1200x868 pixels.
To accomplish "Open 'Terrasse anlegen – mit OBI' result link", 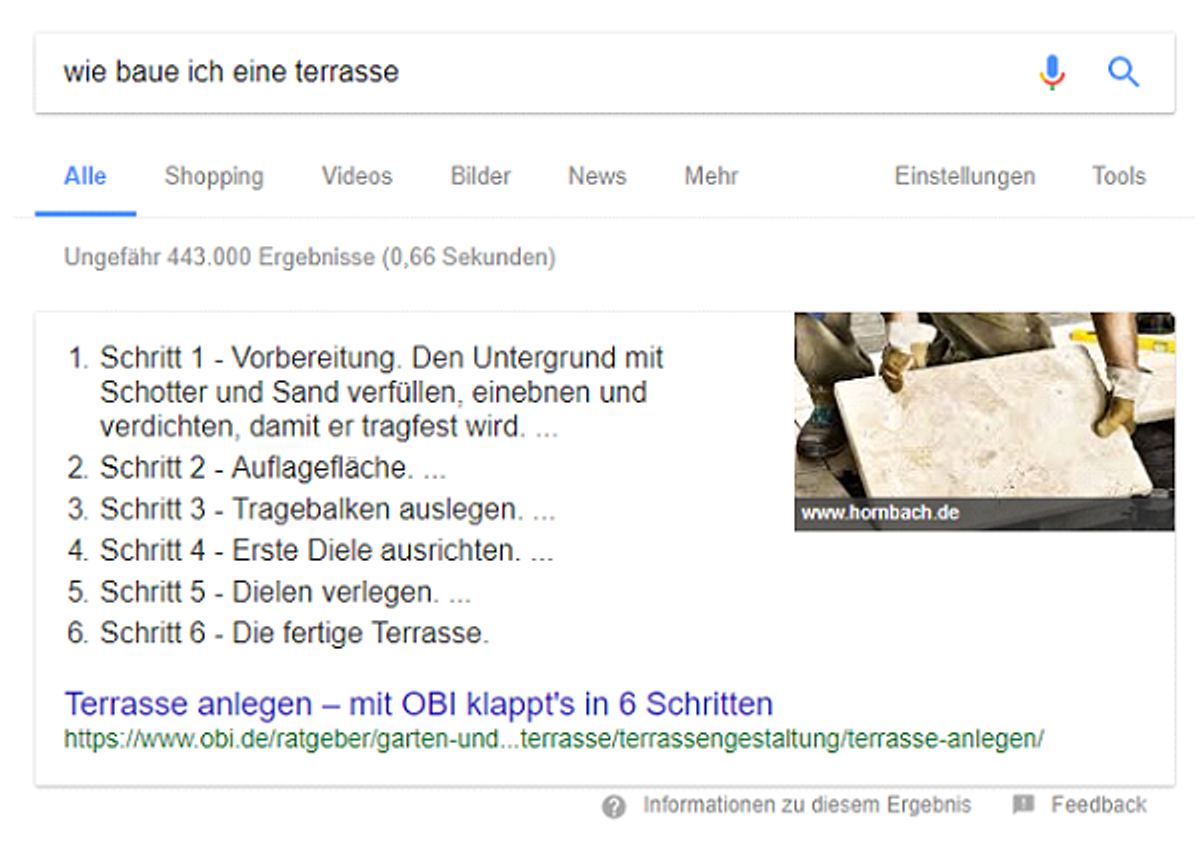I will pos(419,704).
